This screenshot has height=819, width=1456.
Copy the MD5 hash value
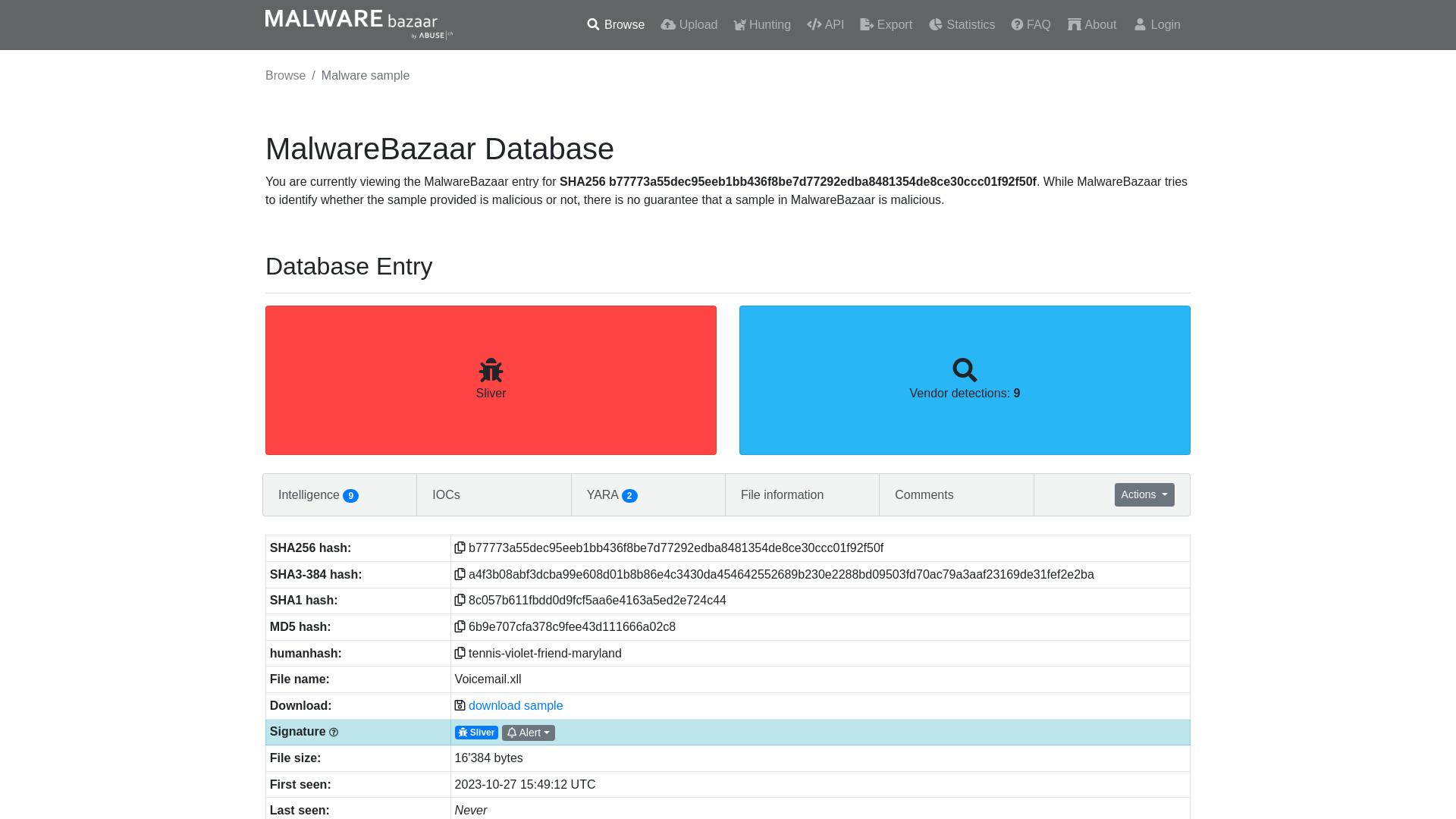click(x=459, y=626)
